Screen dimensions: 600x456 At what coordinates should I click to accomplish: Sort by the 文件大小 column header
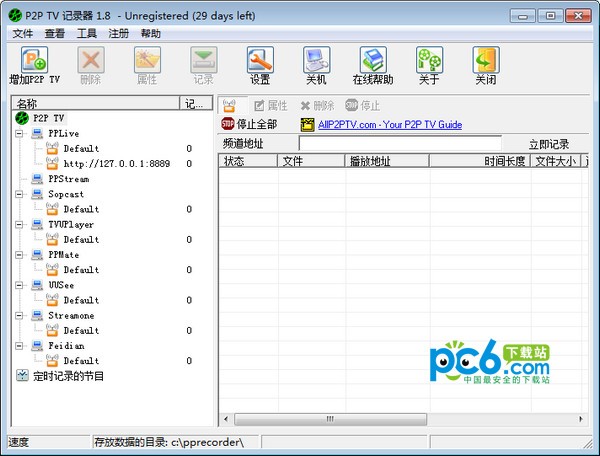tap(556, 161)
